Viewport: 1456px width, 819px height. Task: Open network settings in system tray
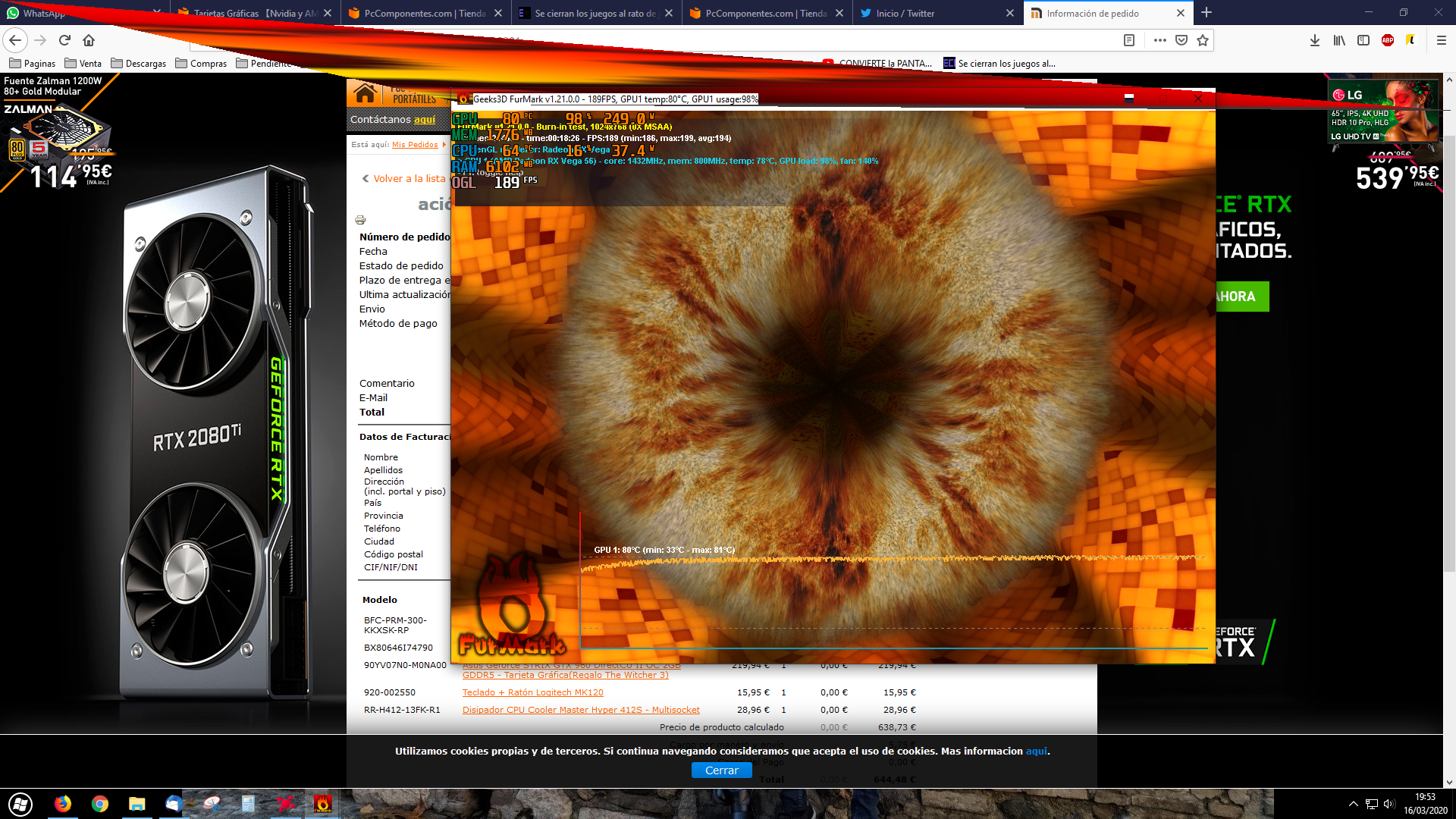[x=1372, y=804]
